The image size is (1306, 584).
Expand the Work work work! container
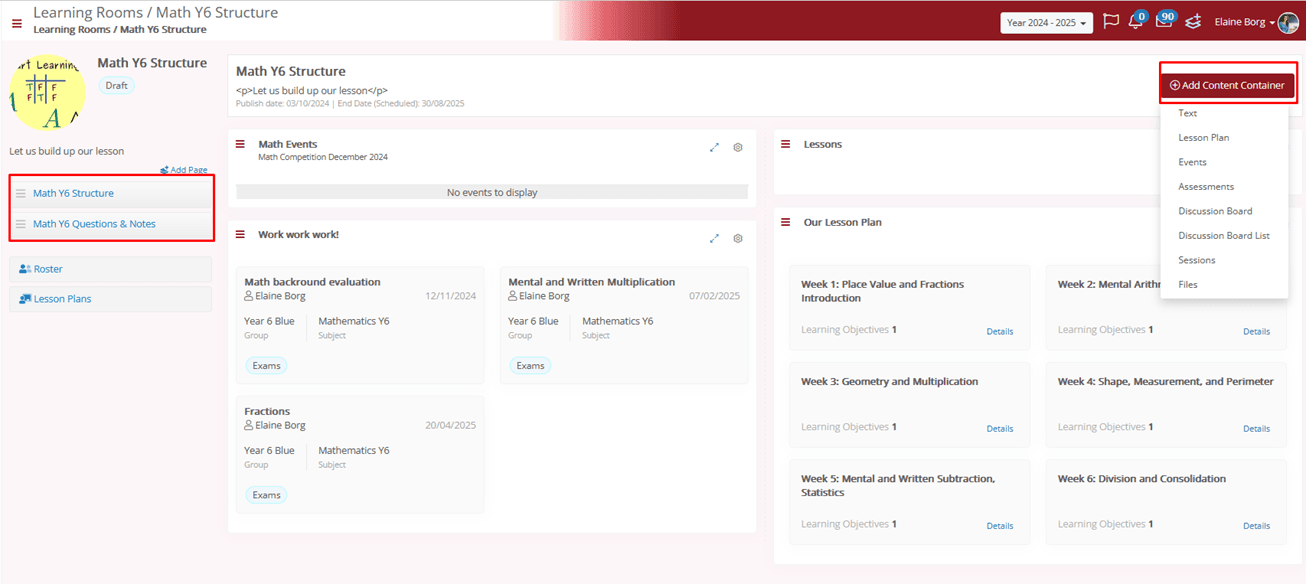point(714,238)
